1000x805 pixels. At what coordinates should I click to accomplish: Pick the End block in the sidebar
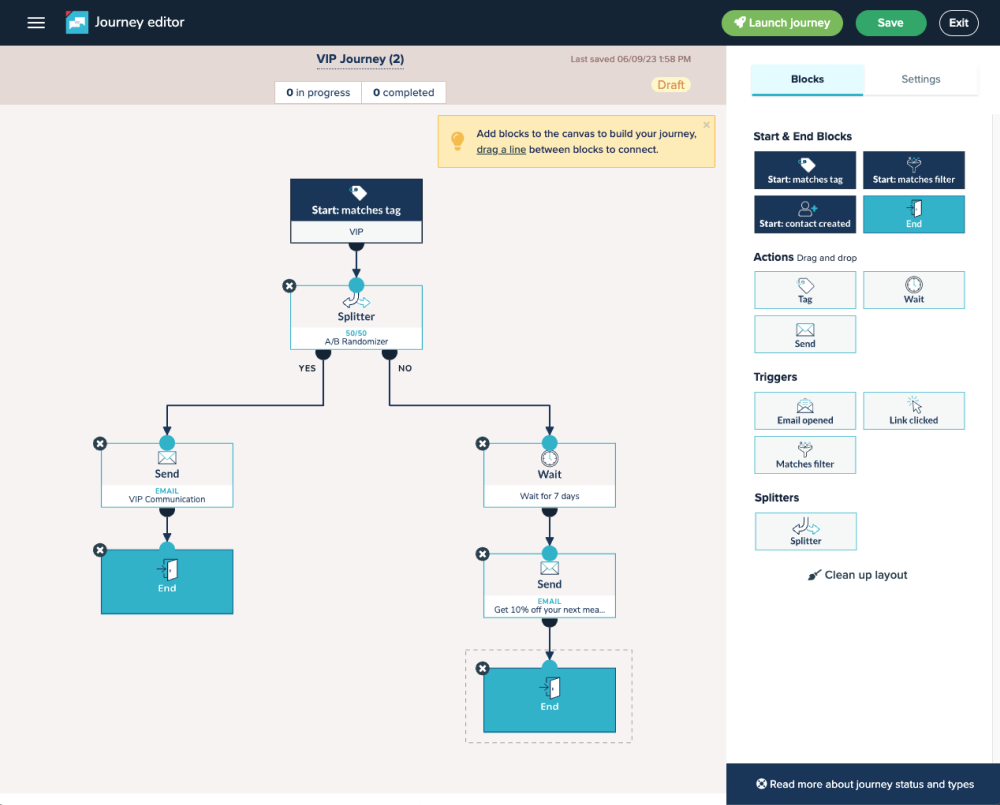point(913,214)
